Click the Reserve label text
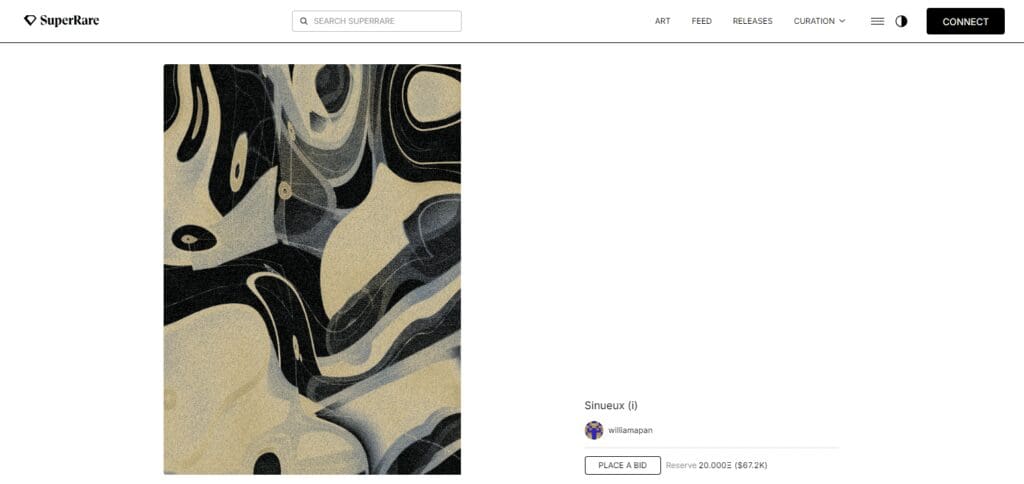The height and width of the screenshot is (484, 1024). [x=680, y=466]
